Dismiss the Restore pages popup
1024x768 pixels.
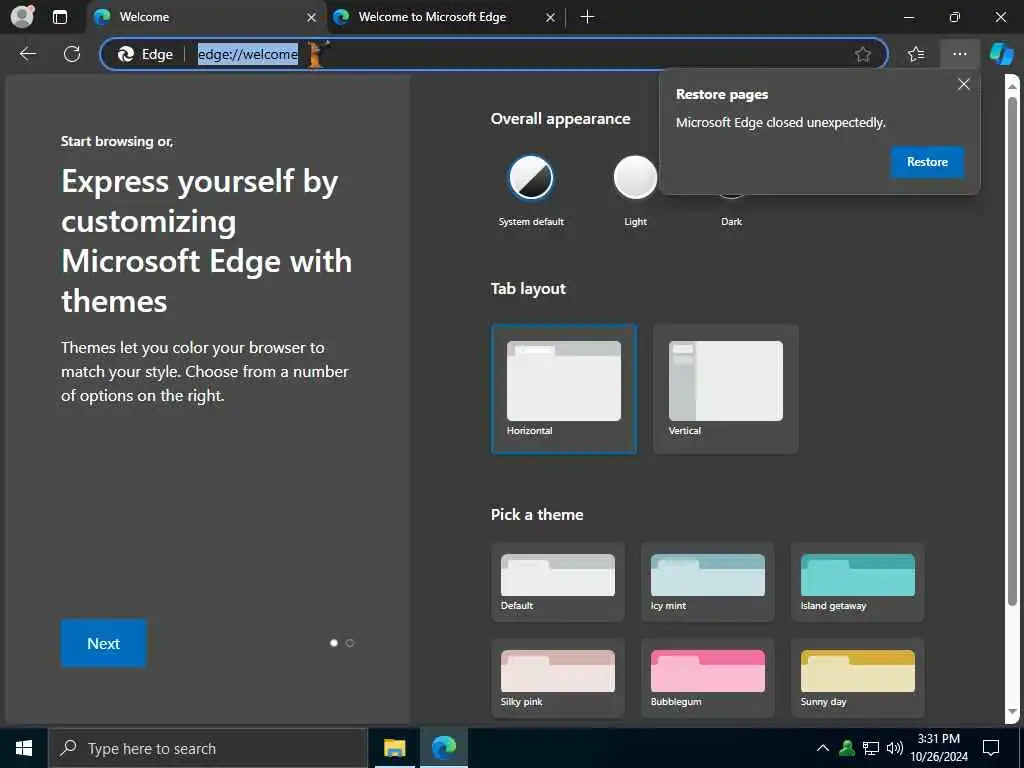963,84
